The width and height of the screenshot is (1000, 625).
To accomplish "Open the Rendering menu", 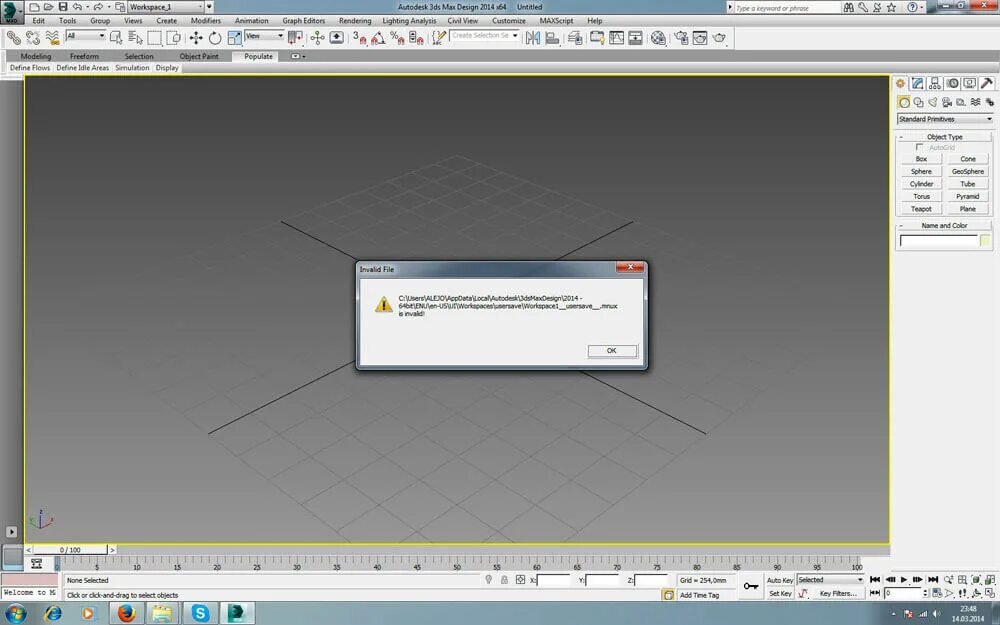I will tap(355, 20).
